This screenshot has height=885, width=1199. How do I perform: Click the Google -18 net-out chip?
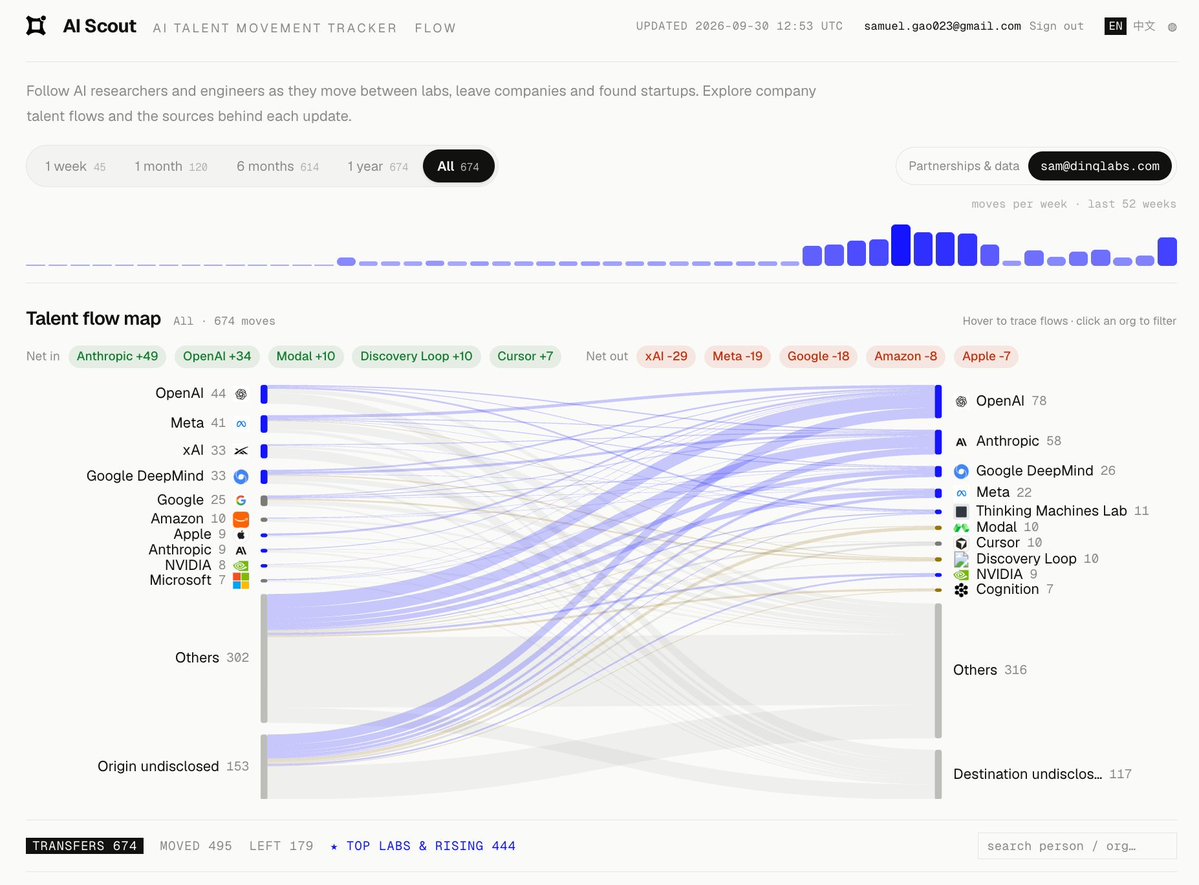point(818,356)
